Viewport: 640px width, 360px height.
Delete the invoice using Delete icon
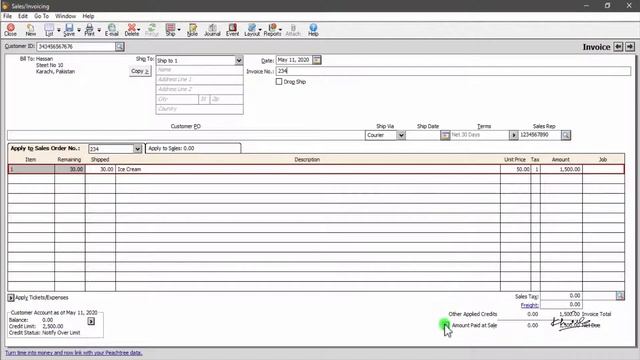pos(131,30)
